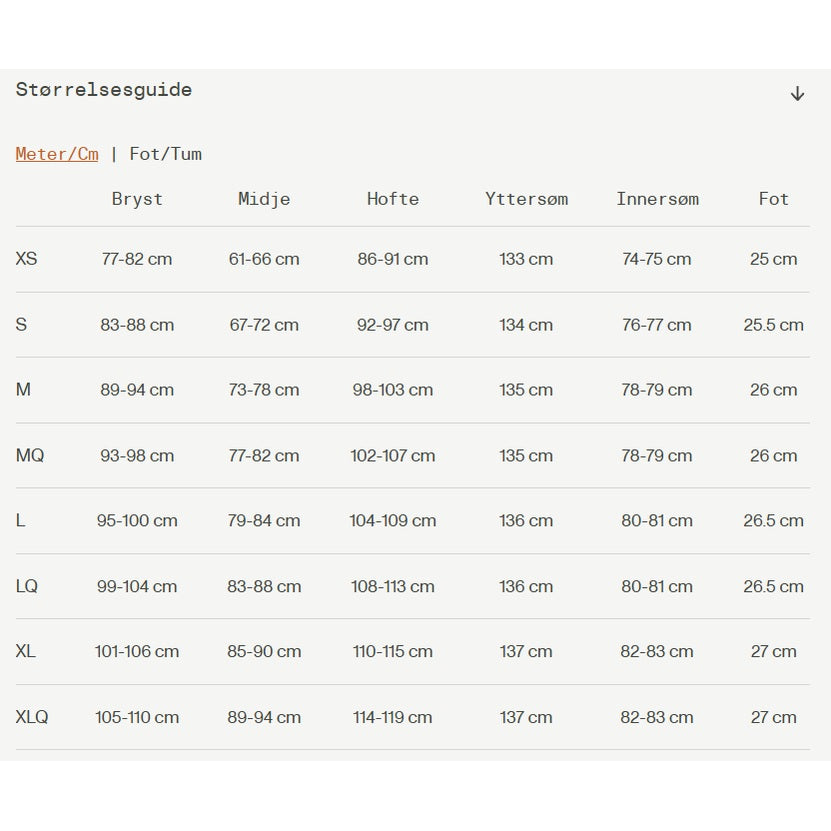Click the Midje column header
This screenshot has height=831, width=831.
coord(264,199)
